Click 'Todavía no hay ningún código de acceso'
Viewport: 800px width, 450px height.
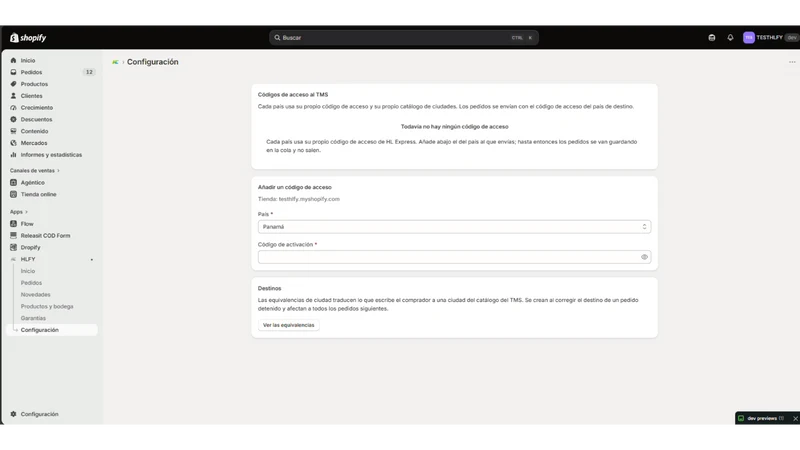[x=454, y=127]
